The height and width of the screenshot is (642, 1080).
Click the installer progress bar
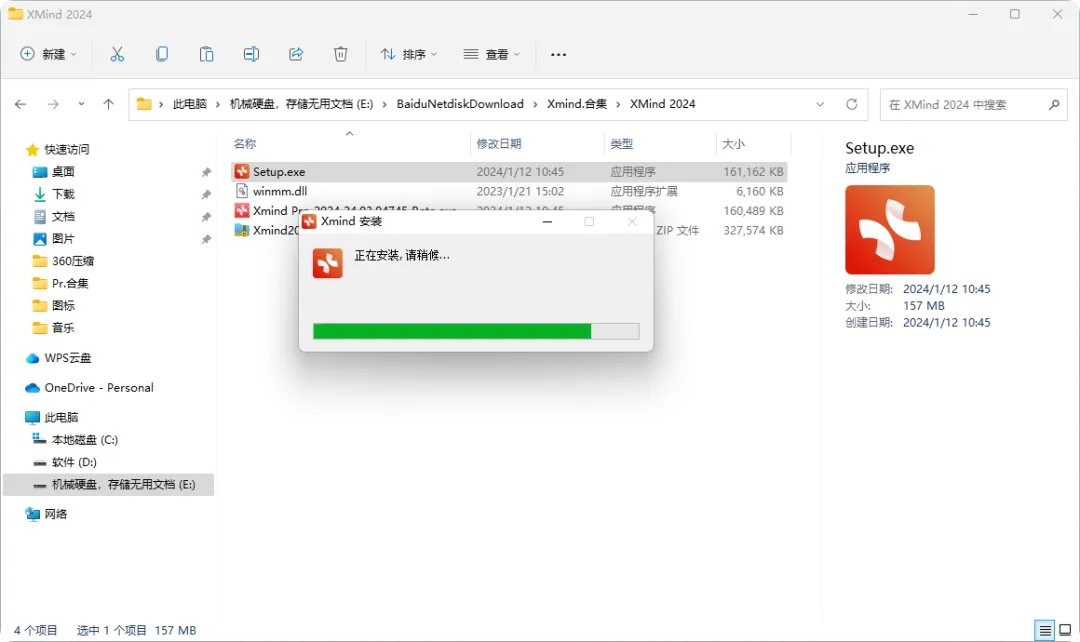(x=476, y=331)
